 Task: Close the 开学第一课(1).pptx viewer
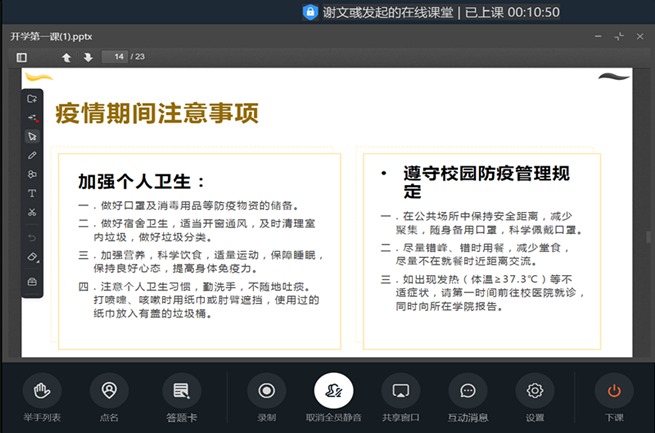(640, 37)
